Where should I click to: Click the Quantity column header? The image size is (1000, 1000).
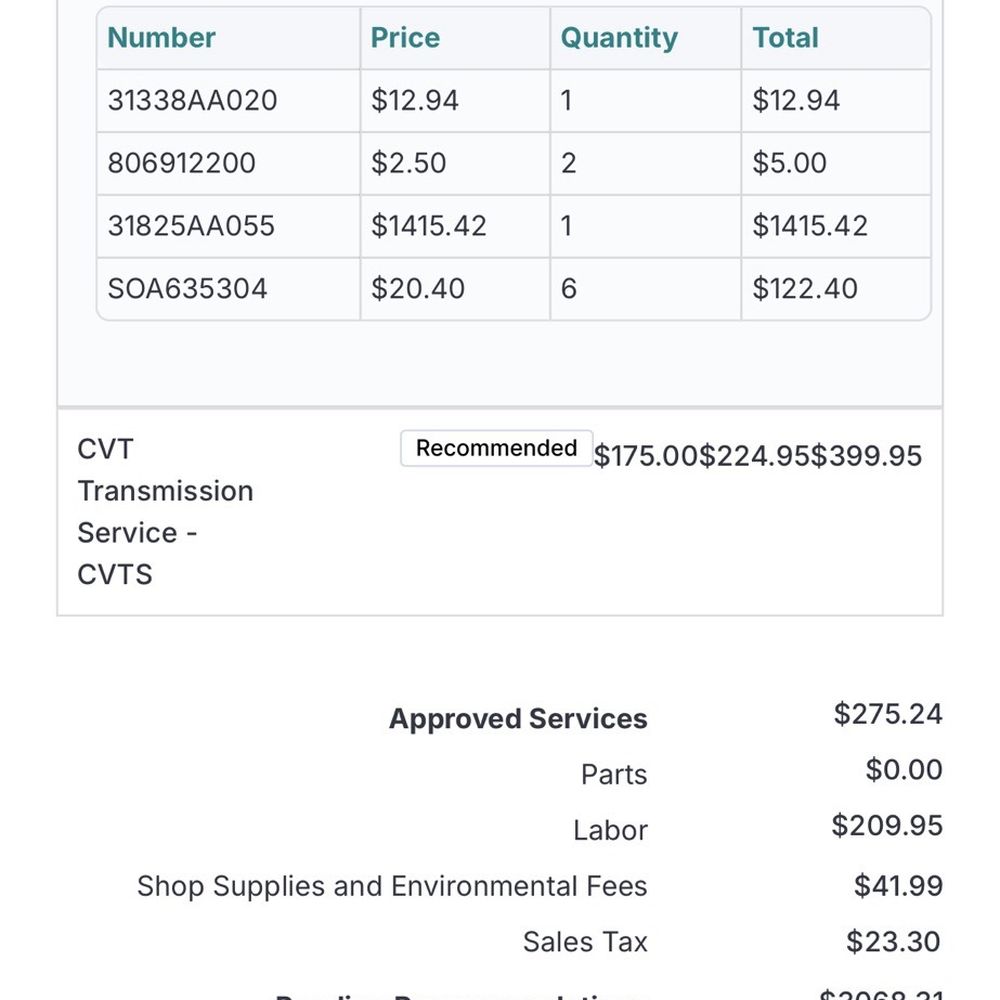[619, 38]
